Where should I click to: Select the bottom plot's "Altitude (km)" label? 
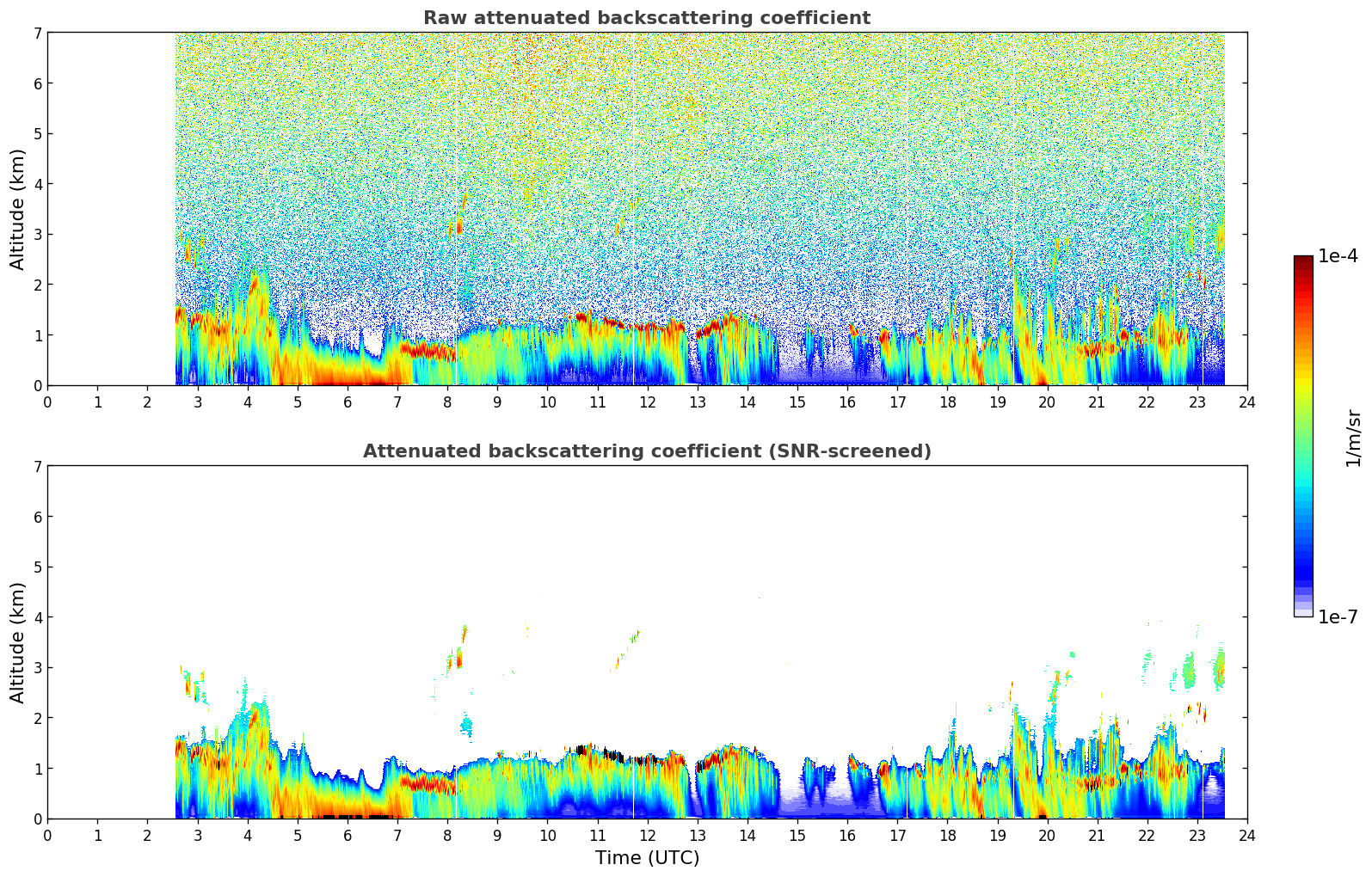tap(18, 642)
